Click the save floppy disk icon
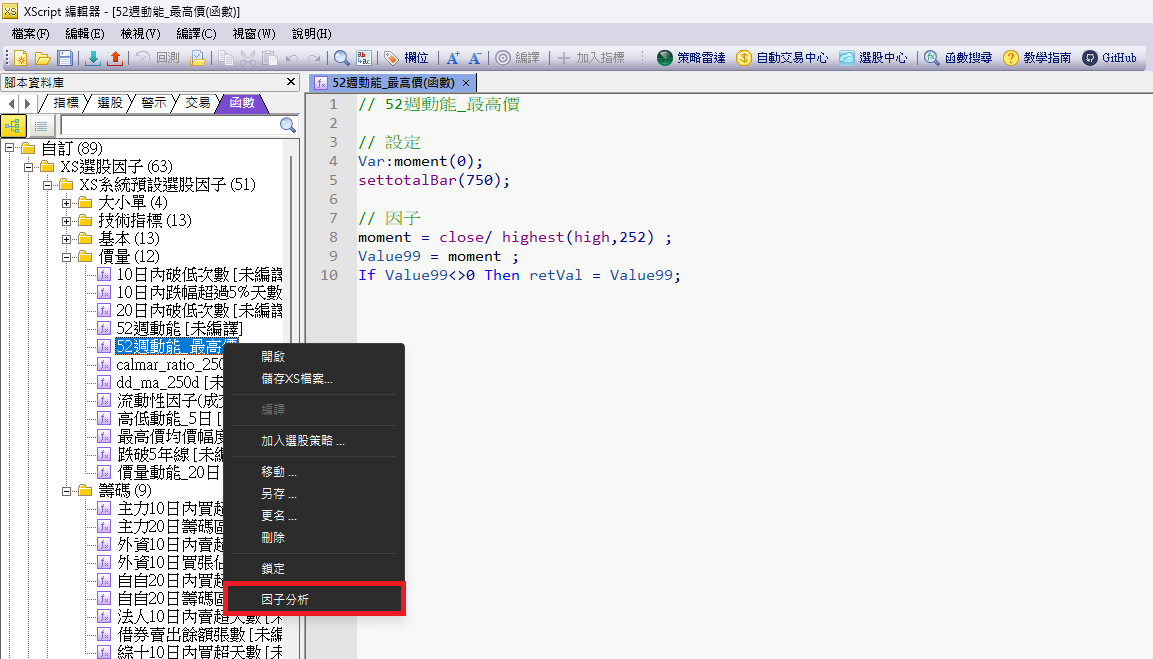This screenshot has height=659, width=1153. [x=65, y=58]
